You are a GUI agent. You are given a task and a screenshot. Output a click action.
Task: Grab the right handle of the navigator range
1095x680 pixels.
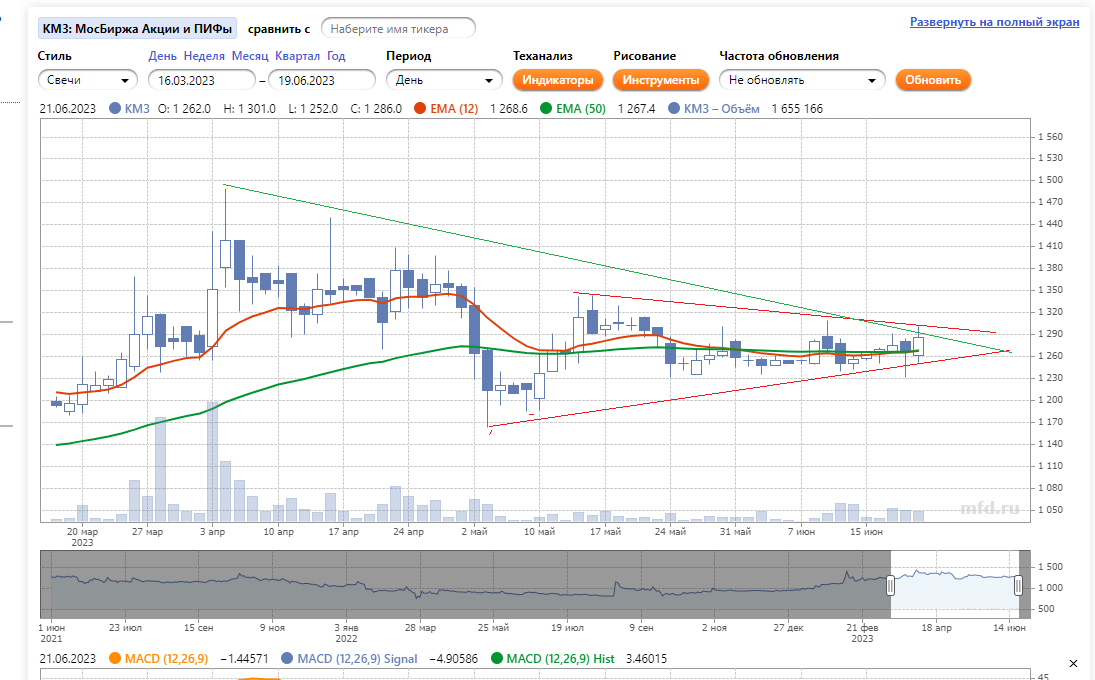pyautogui.click(x=1019, y=585)
